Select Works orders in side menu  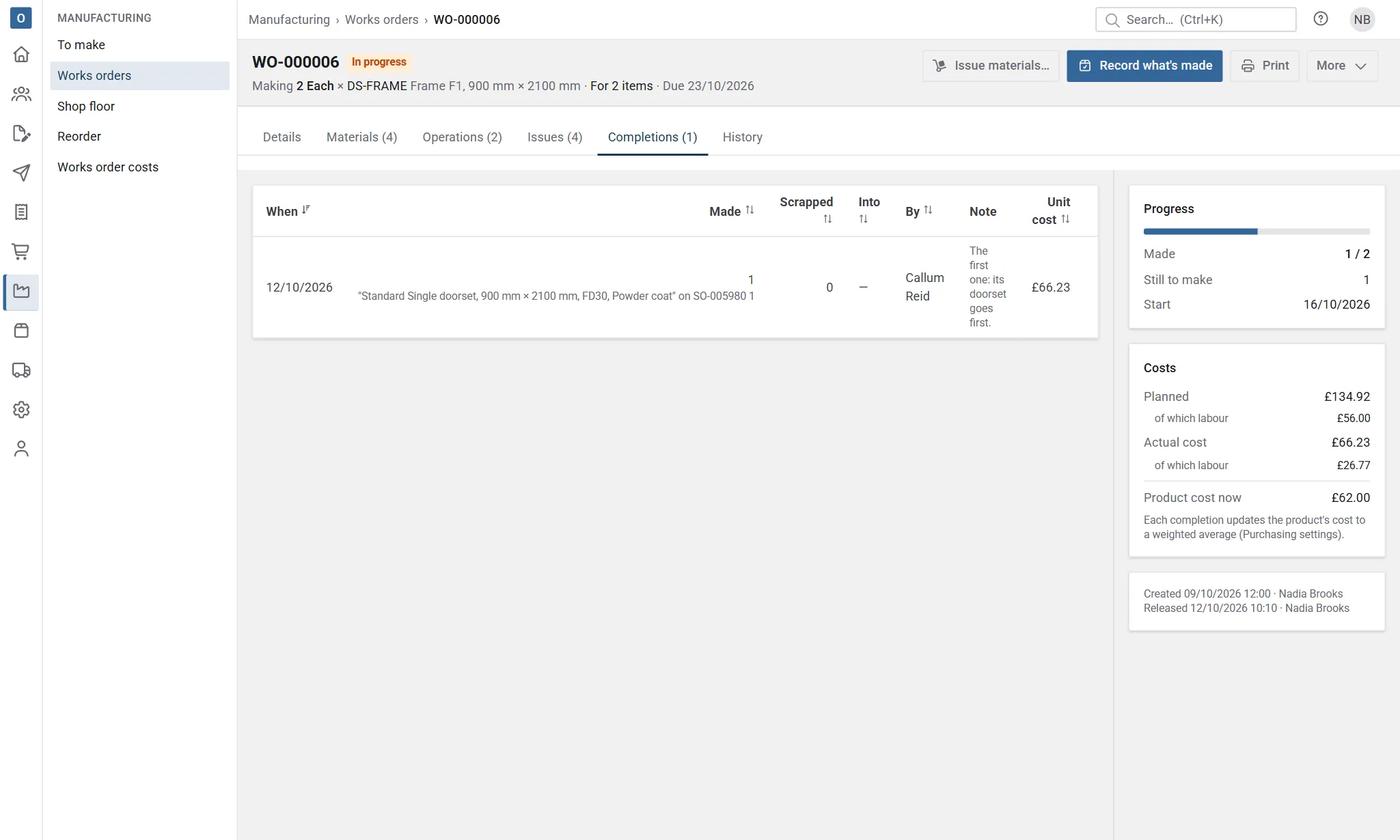tap(139, 76)
